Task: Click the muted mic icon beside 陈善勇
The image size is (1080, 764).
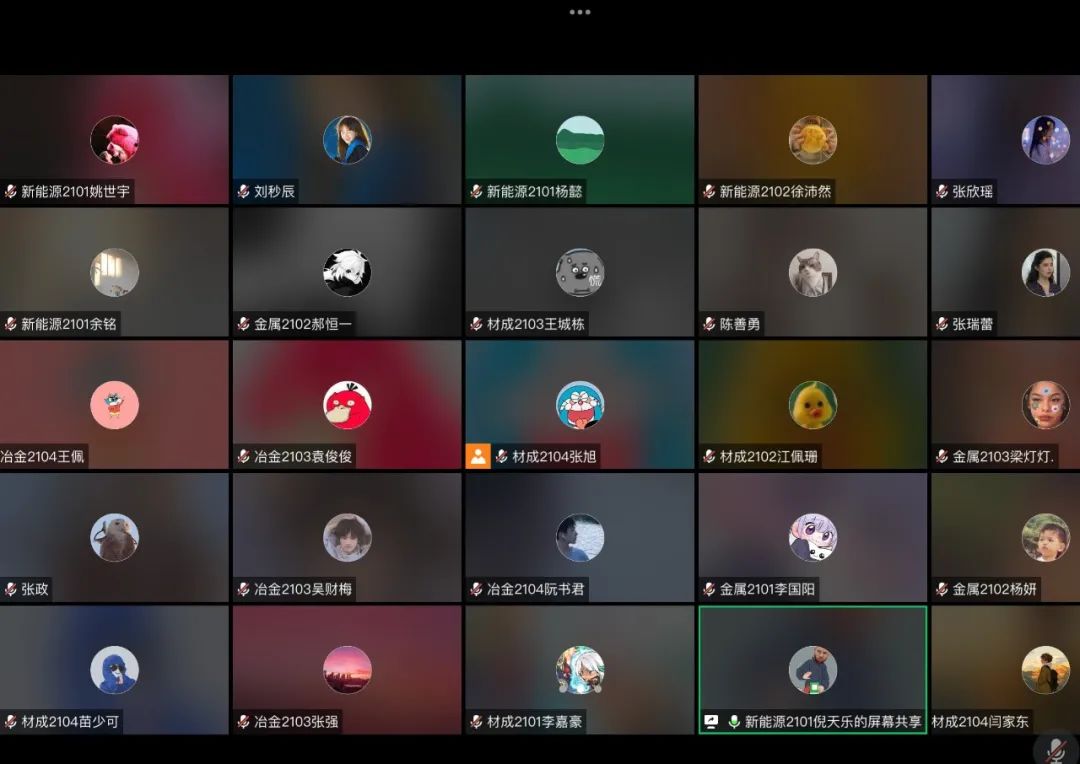Action: coord(709,324)
